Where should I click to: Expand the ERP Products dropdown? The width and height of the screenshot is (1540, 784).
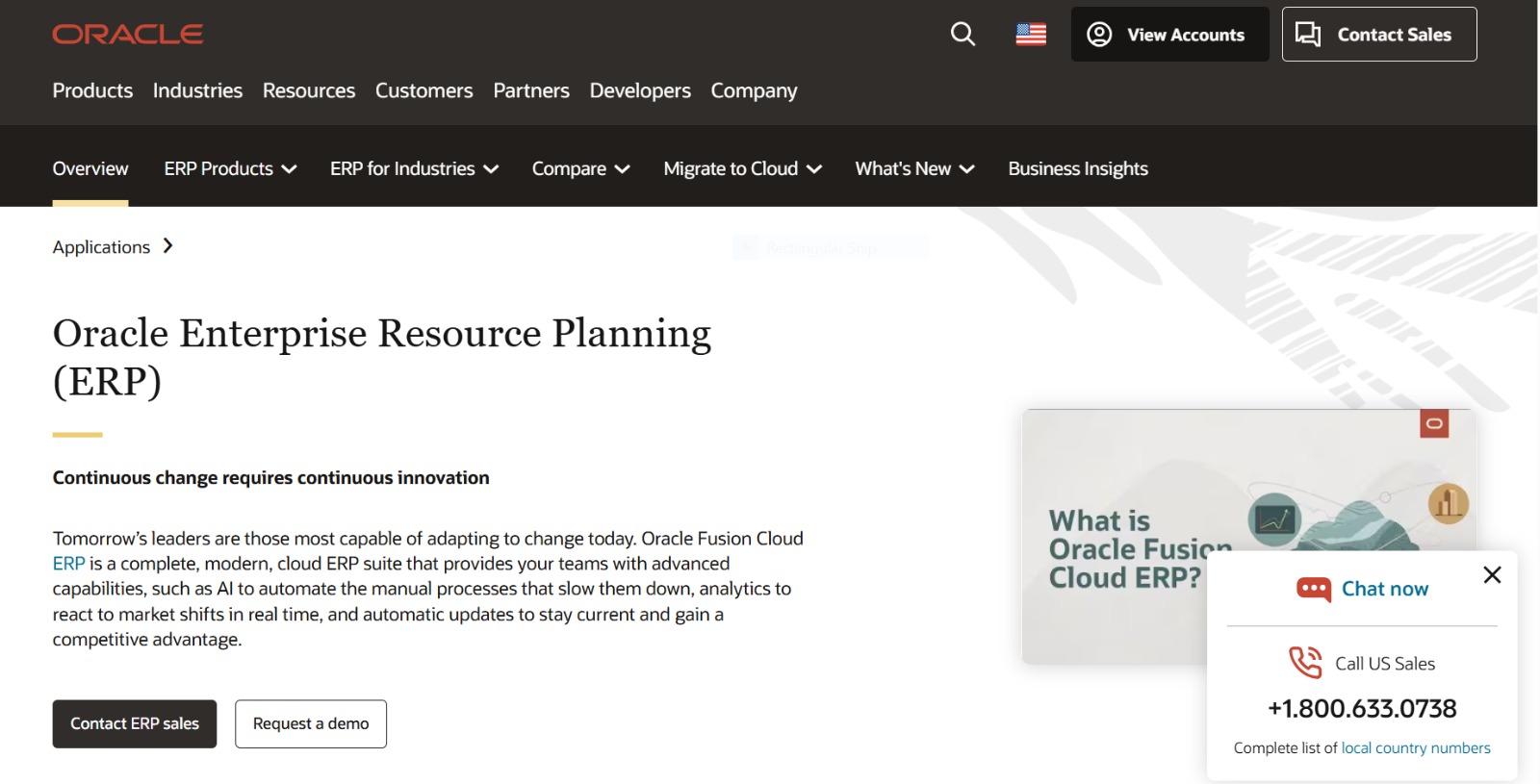(230, 168)
